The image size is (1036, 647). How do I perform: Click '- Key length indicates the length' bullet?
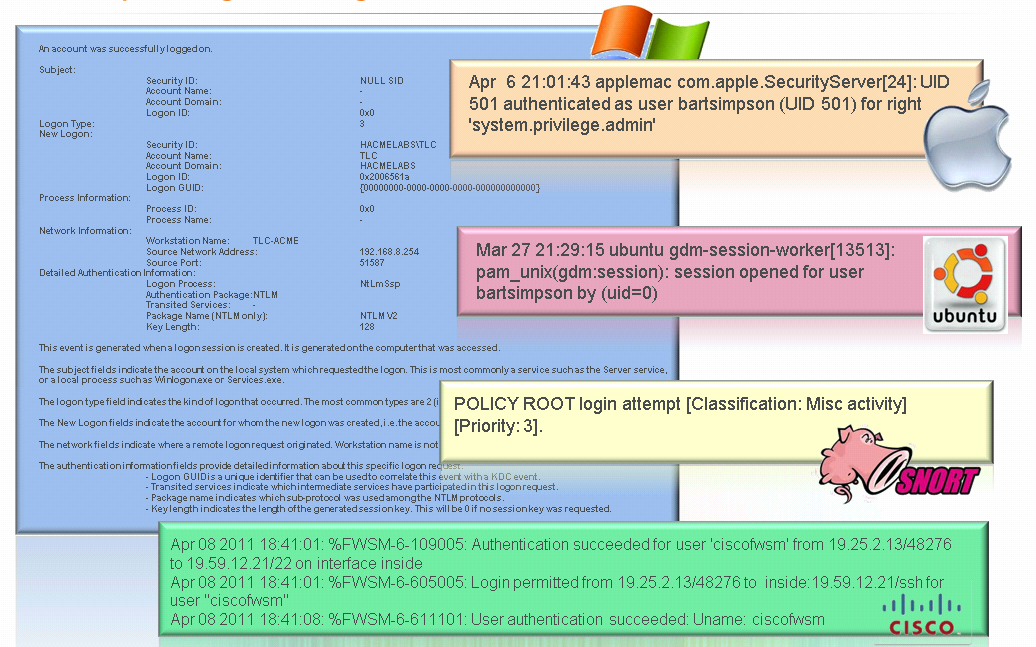coord(379,509)
